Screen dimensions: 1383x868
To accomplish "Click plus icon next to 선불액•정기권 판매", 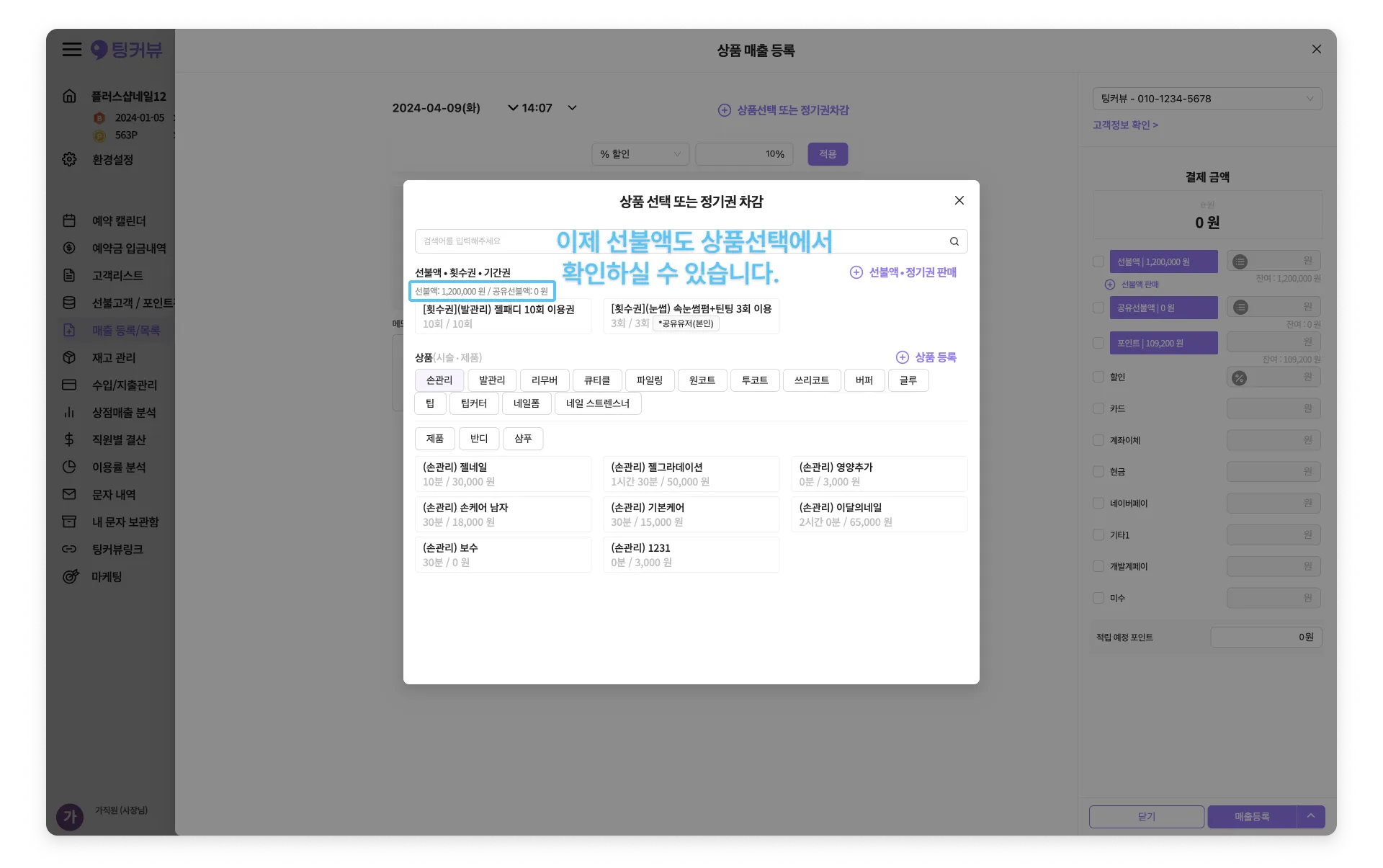I will [x=856, y=272].
